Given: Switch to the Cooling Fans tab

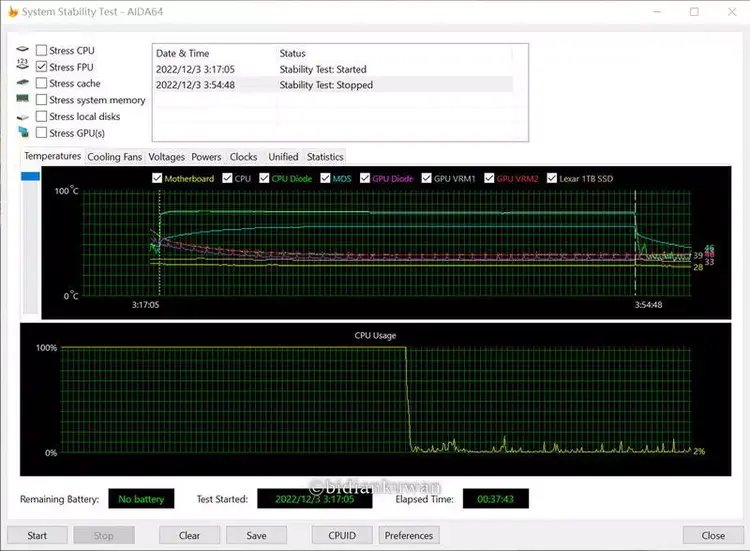Looking at the screenshot, I should 115,157.
